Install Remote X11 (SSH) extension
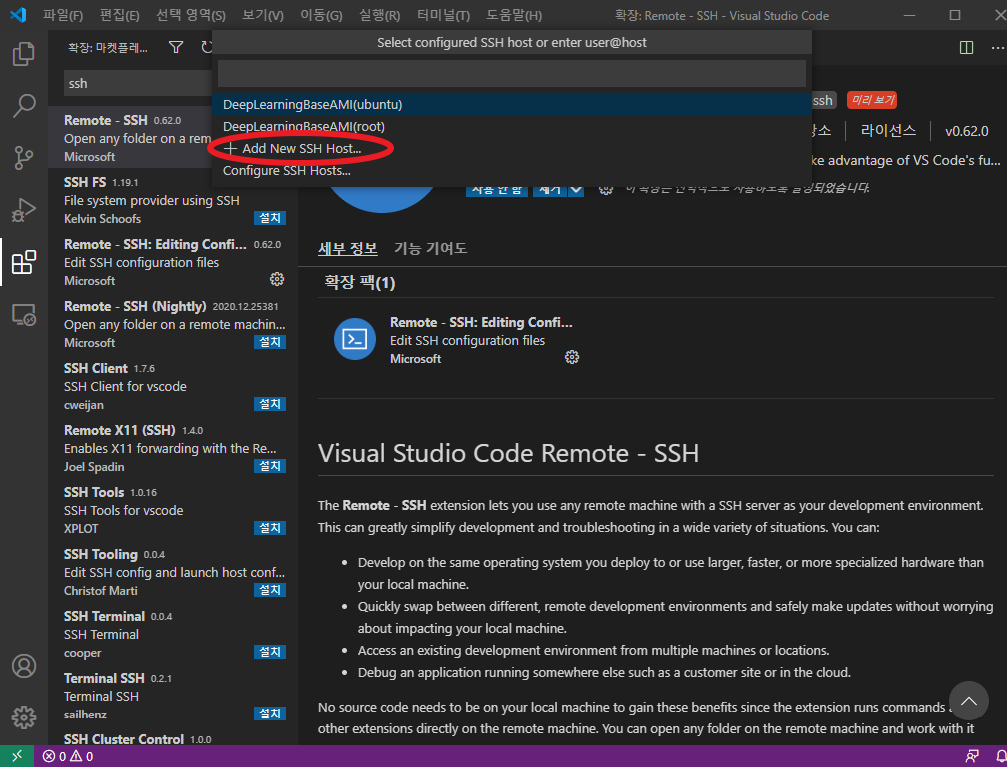Image resolution: width=1007 pixels, height=767 pixels. click(270, 466)
